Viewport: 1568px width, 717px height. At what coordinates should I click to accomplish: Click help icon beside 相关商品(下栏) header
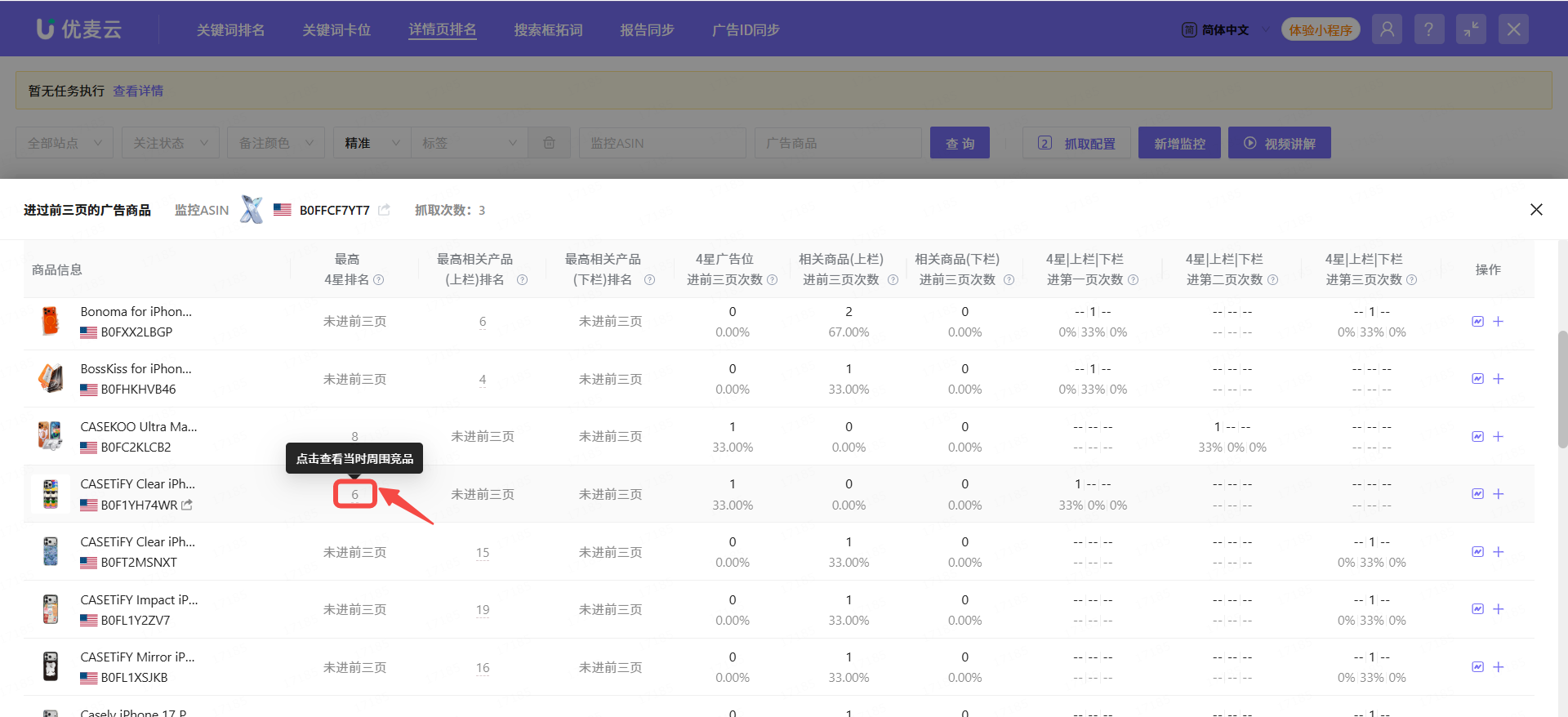tap(1009, 280)
